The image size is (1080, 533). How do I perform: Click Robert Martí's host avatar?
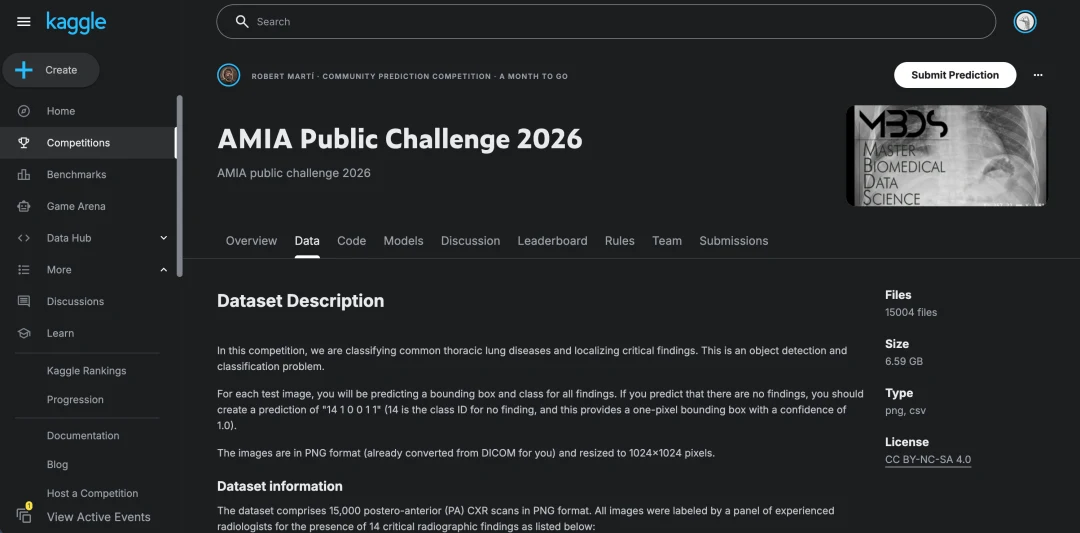(229, 75)
